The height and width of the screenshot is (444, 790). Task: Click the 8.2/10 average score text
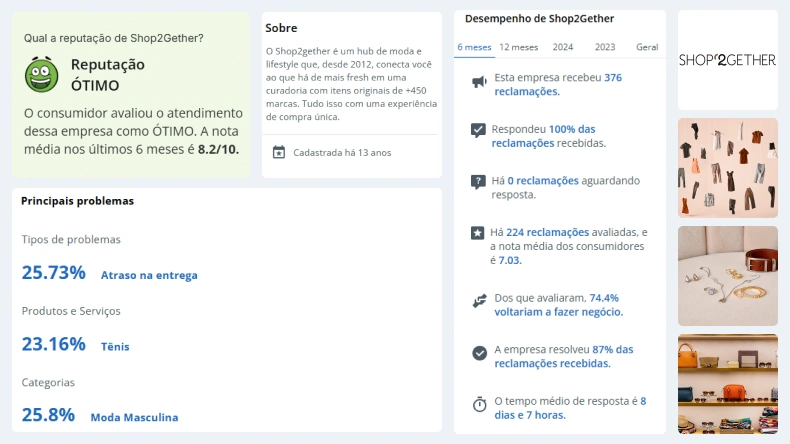218,150
